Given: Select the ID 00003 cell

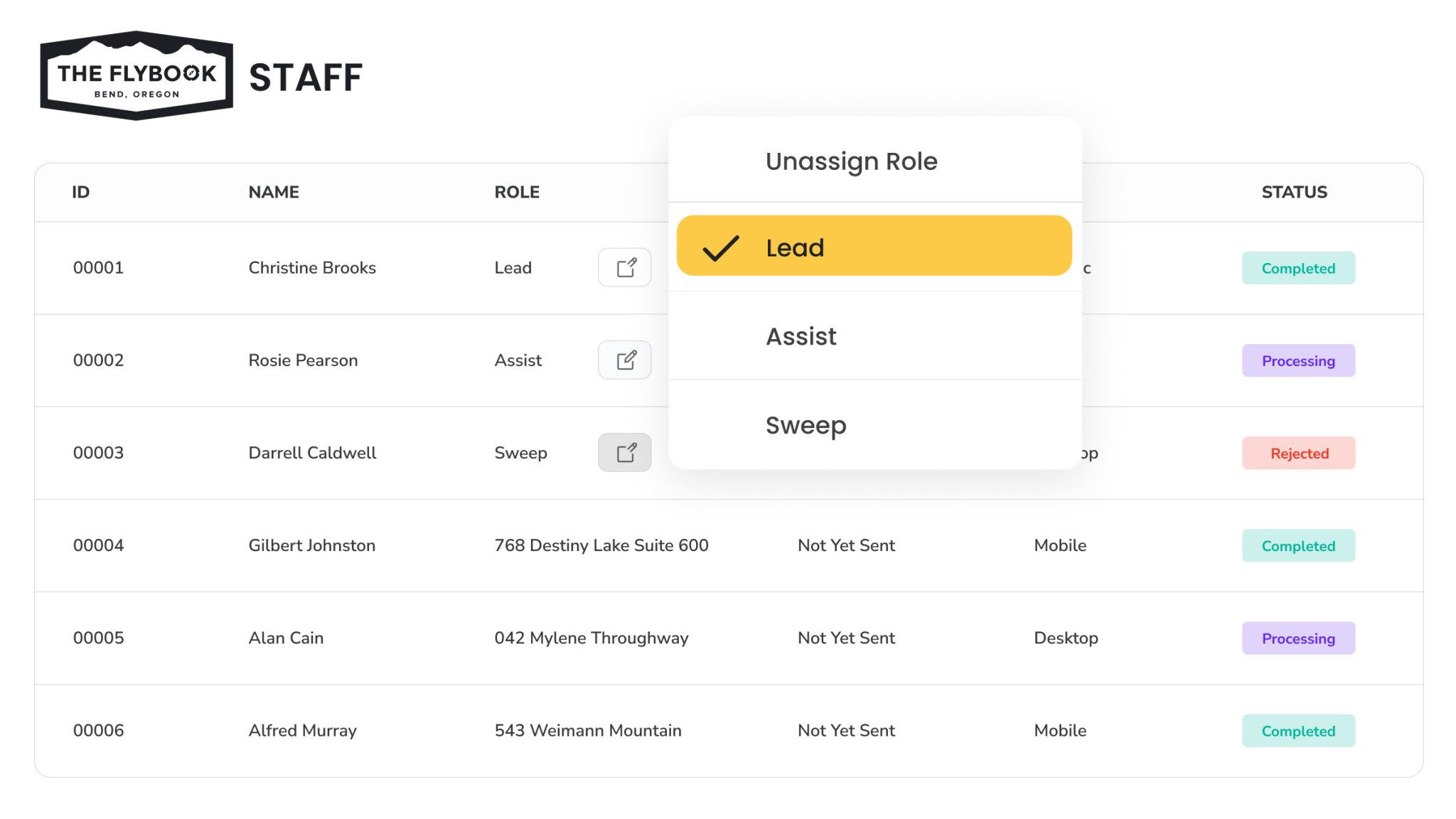Looking at the screenshot, I should (x=98, y=452).
